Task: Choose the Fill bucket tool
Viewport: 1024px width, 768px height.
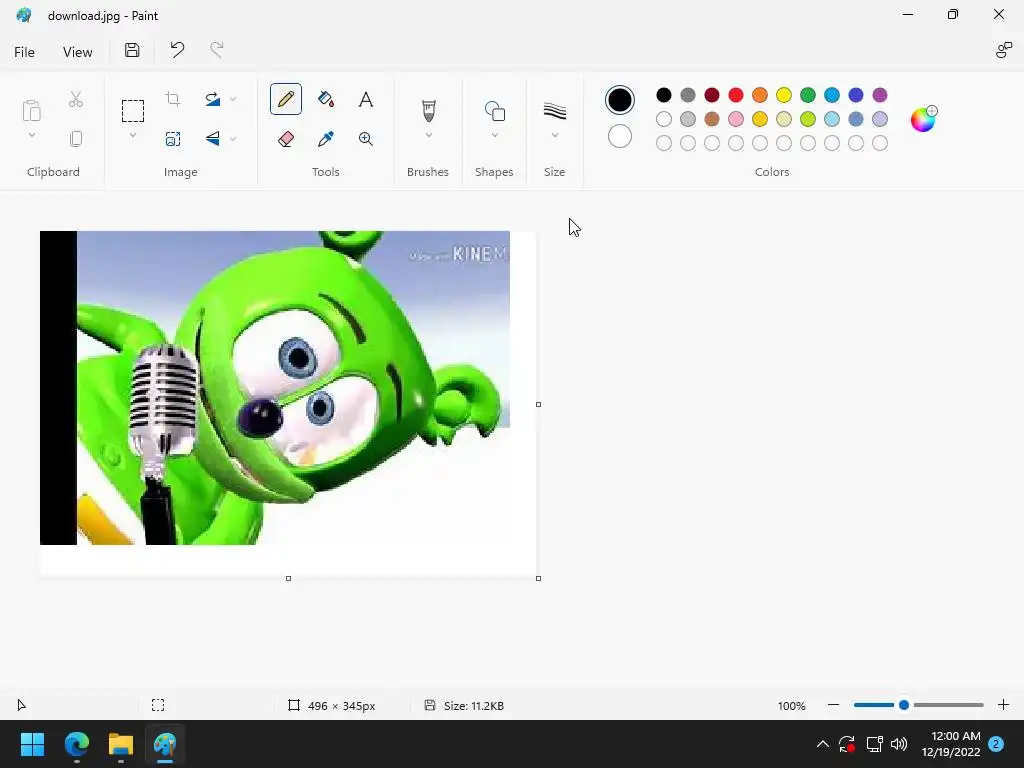Action: 326,99
